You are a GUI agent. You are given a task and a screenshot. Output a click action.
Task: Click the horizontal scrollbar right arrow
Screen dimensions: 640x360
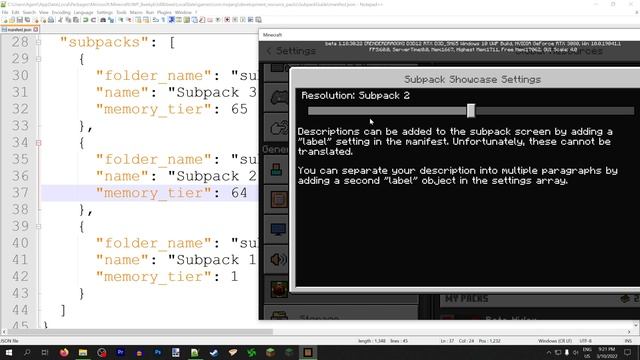(629, 332)
